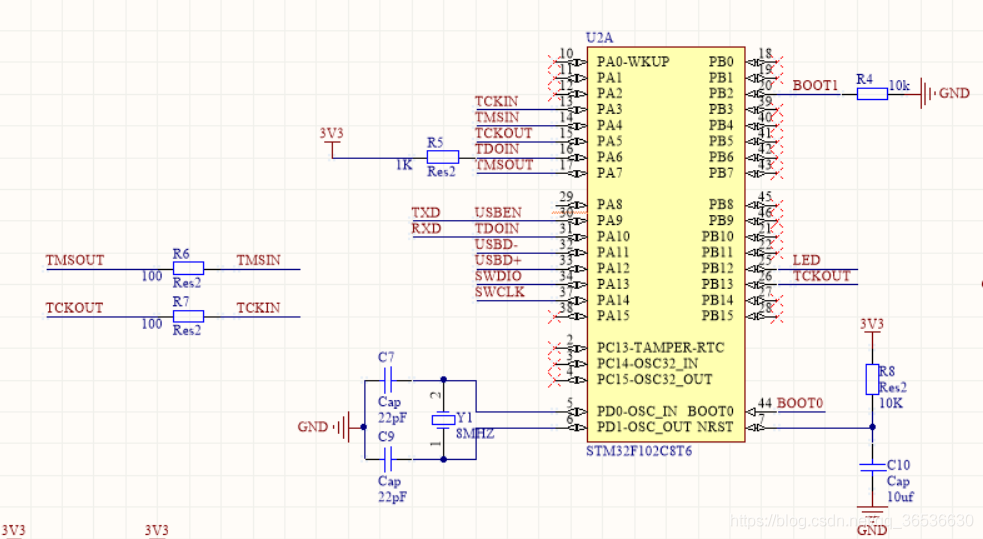Select the TCKOUT label left of R7
This screenshot has height=539, width=983.
click(74, 308)
